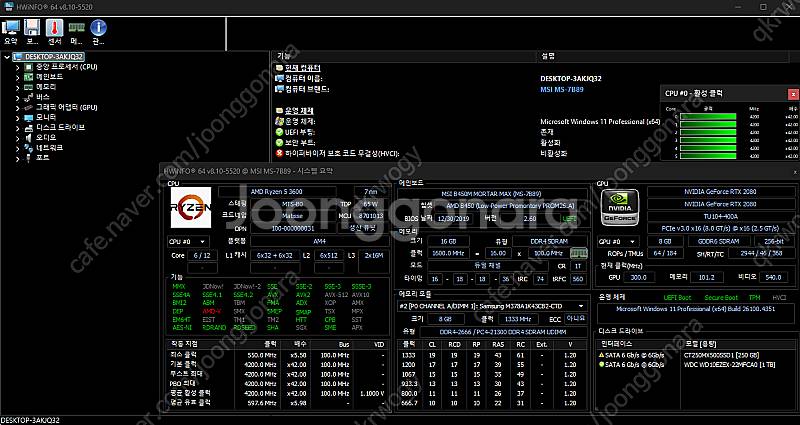Select DESKTOP-3AKJQ32 in the tree
800x425 pixels.
click(x=54, y=57)
